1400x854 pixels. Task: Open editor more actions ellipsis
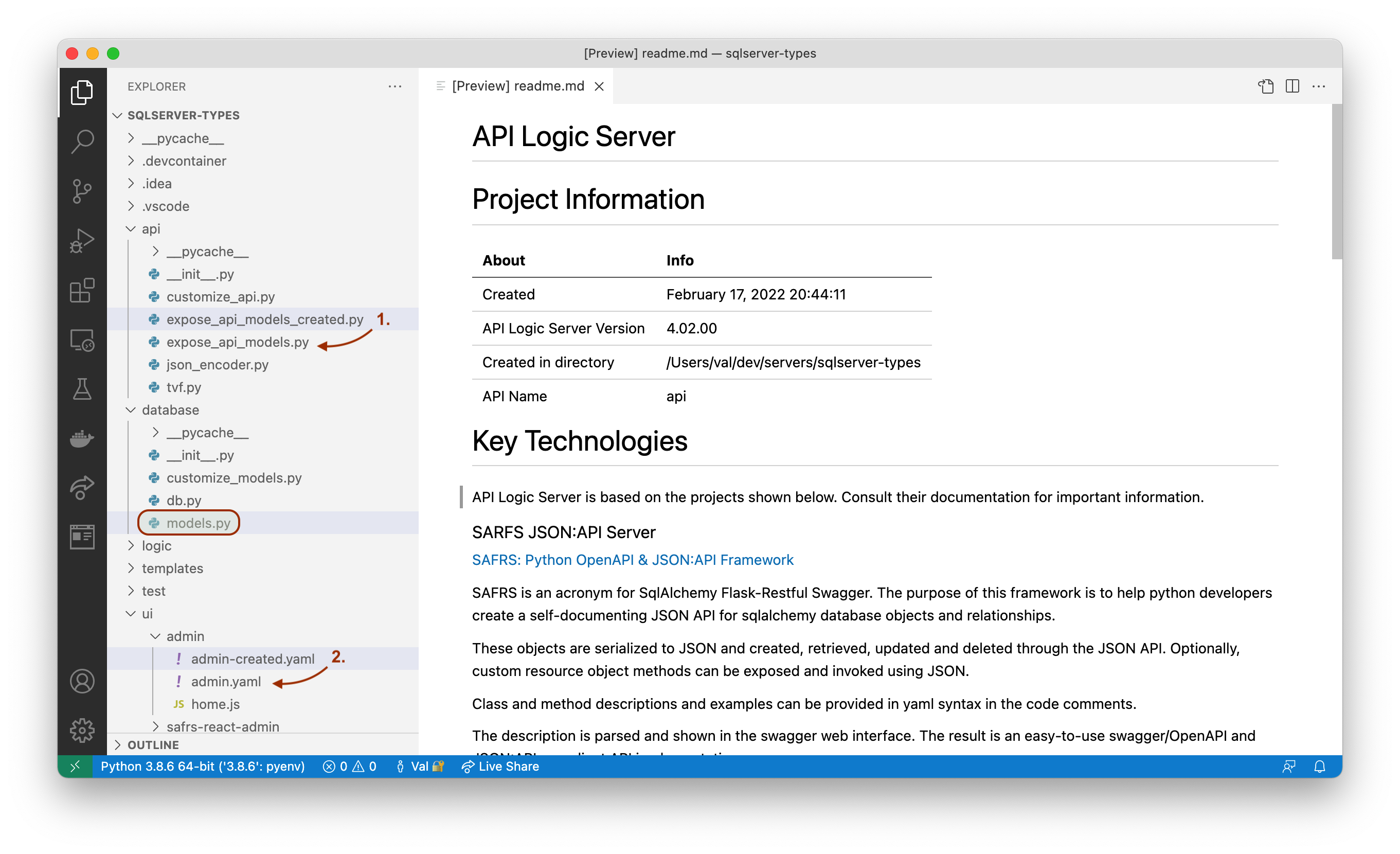click(x=1319, y=86)
